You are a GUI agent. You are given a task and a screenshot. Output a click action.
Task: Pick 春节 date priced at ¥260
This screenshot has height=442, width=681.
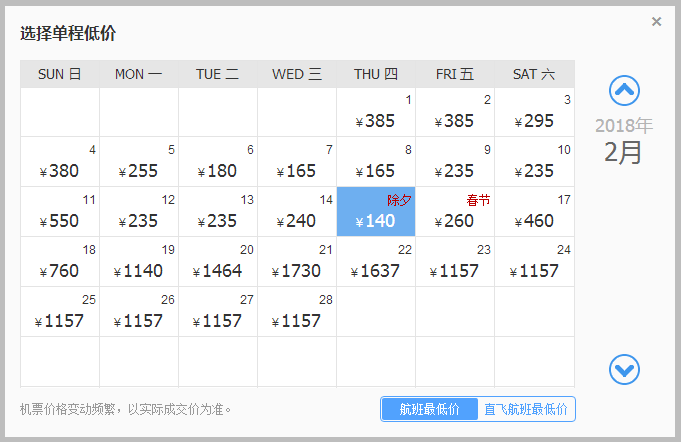[455, 212]
